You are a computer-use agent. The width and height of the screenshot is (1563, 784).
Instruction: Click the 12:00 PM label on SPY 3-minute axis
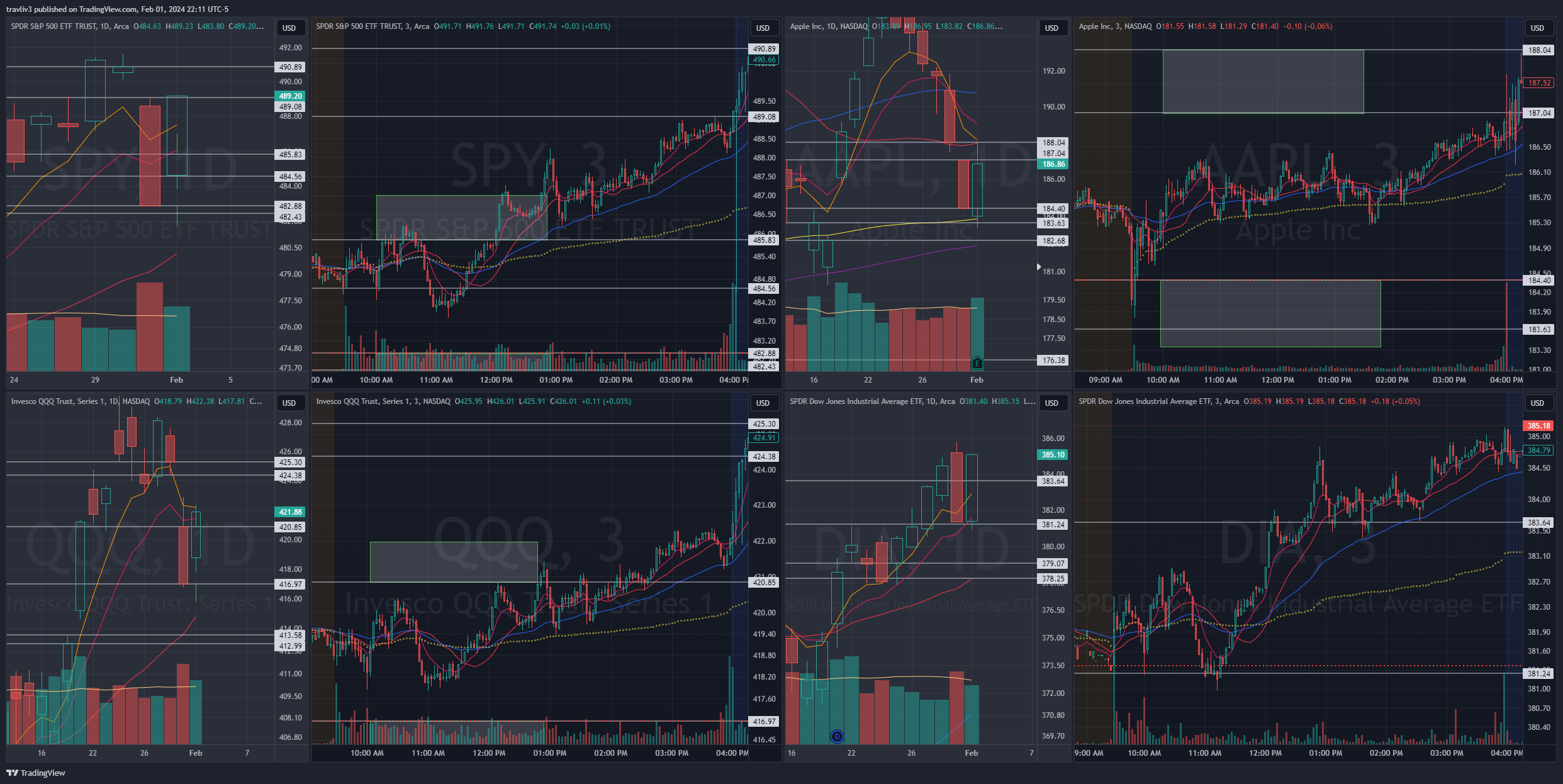pyautogui.click(x=496, y=380)
